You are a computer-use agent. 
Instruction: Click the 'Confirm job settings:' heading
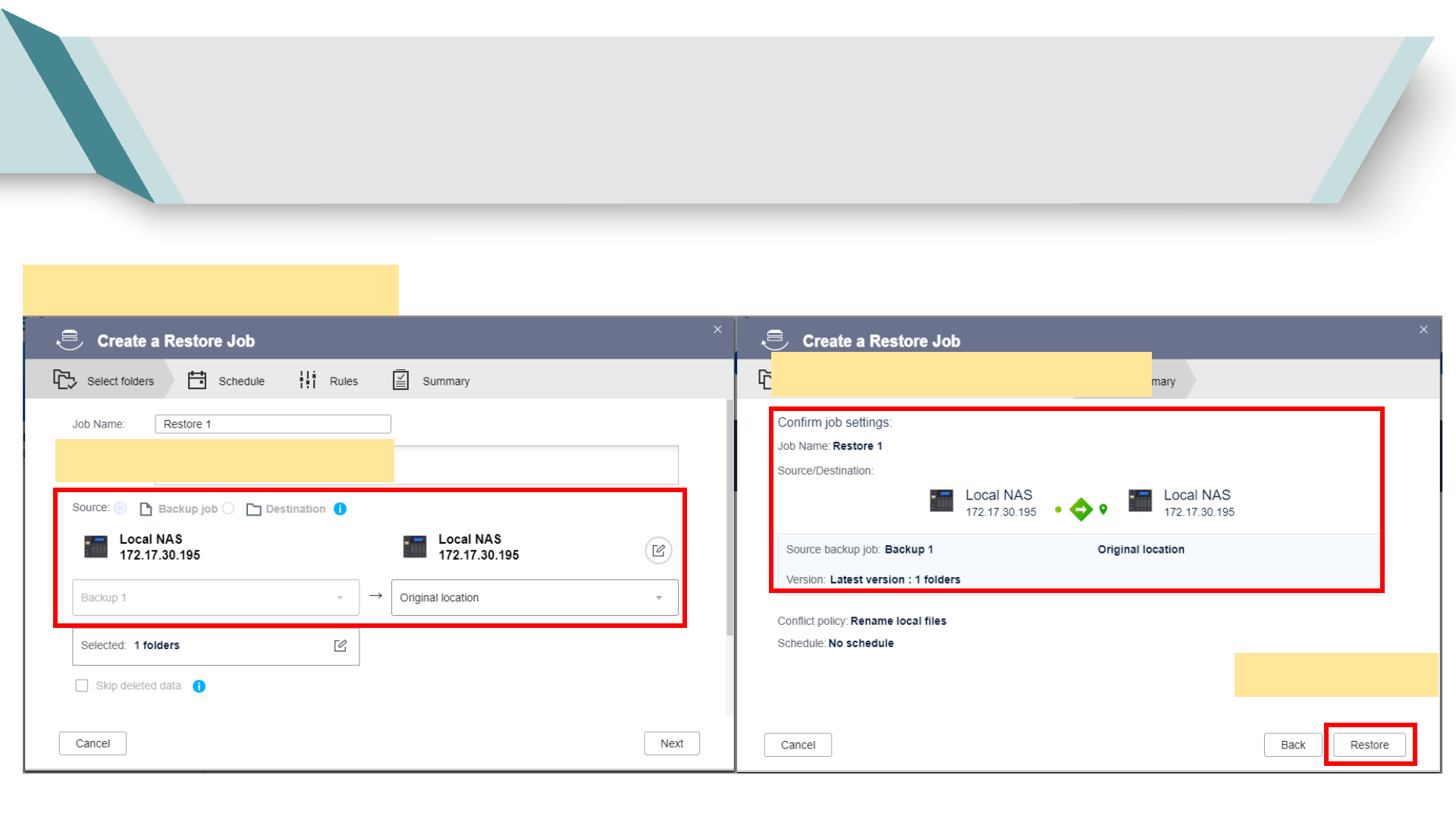(834, 422)
